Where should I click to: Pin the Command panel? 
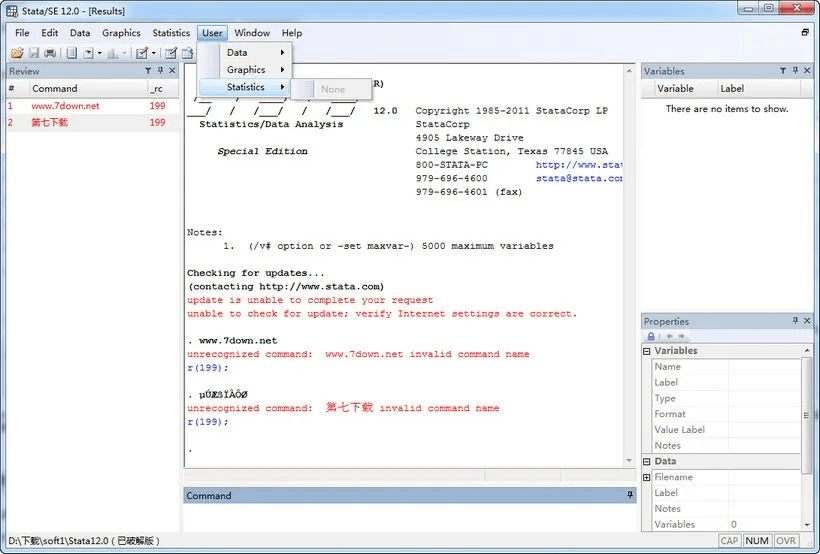[630, 495]
